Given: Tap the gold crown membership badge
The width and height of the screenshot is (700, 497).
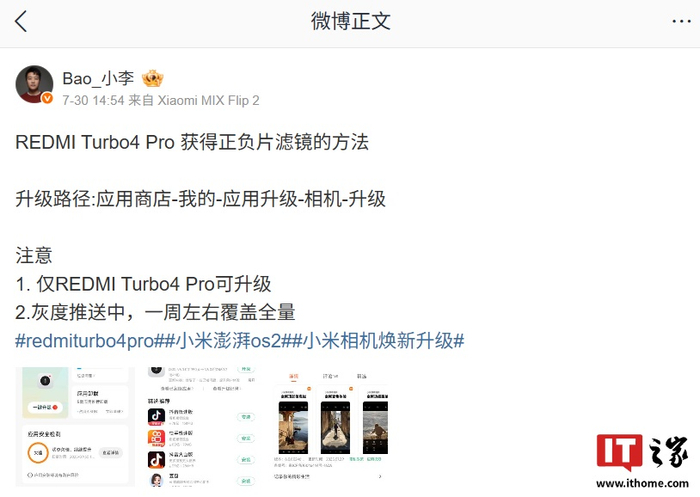Looking at the screenshot, I should tap(153, 79).
